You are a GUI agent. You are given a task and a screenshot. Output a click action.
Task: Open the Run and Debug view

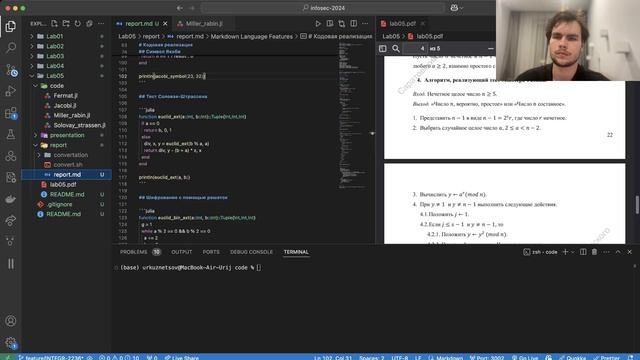(x=11, y=91)
